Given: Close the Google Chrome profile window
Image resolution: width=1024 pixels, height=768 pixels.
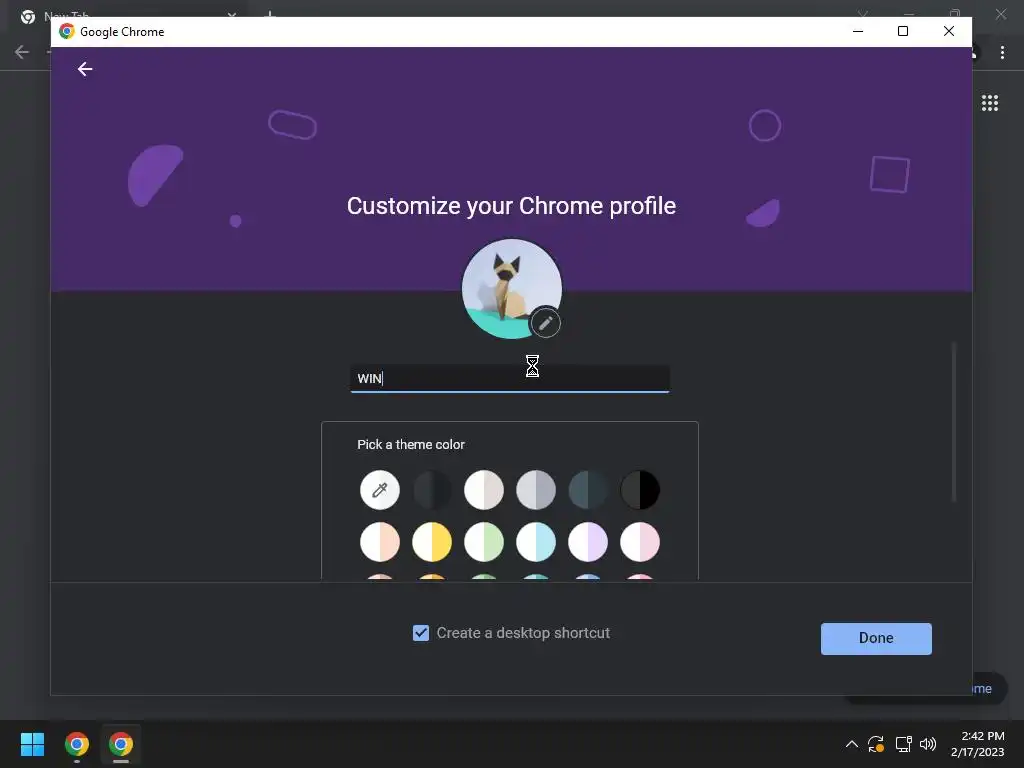Looking at the screenshot, I should [949, 31].
